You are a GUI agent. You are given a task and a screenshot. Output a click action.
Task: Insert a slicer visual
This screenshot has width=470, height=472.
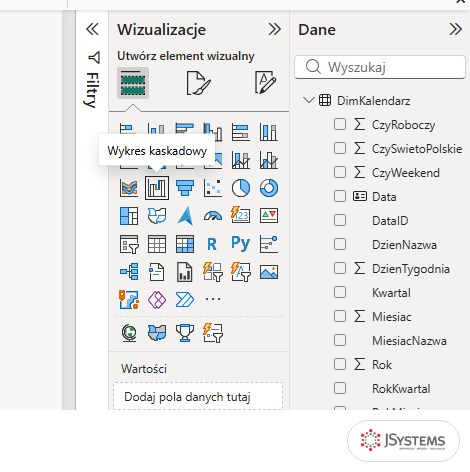tap(129, 244)
